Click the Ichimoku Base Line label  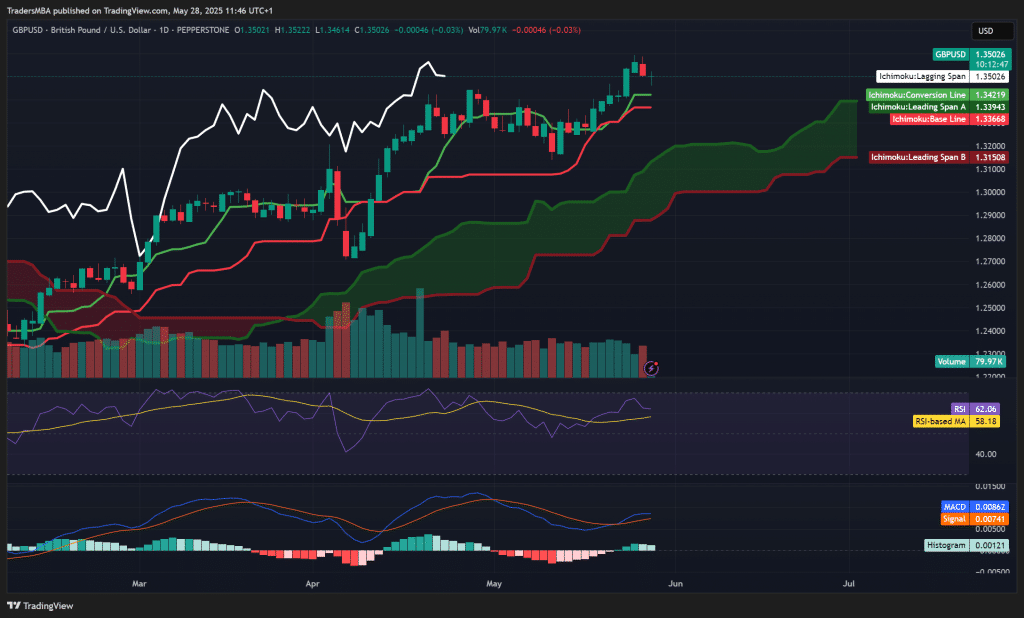(928, 119)
